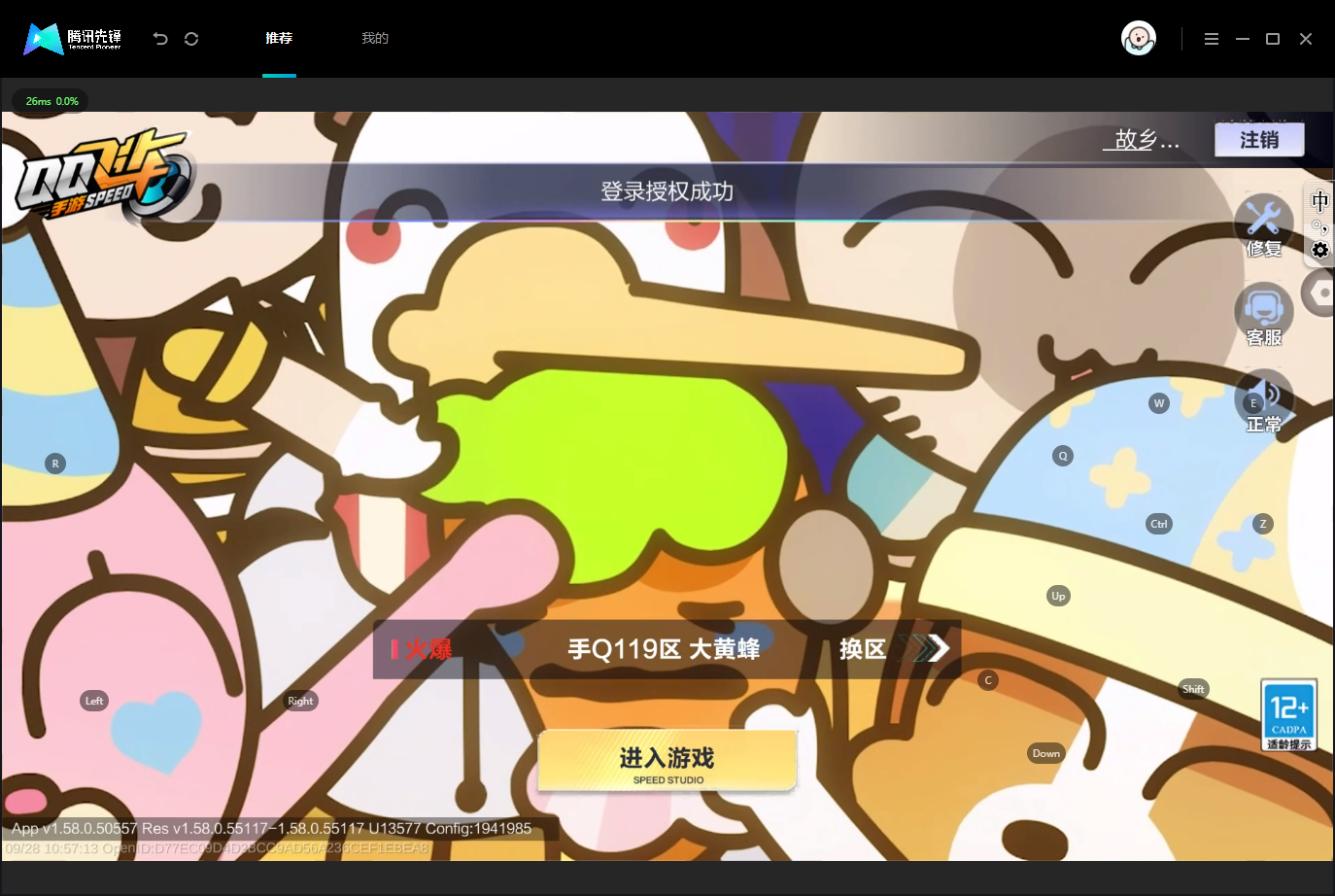Switch to the 推荐 tab

coord(279,39)
